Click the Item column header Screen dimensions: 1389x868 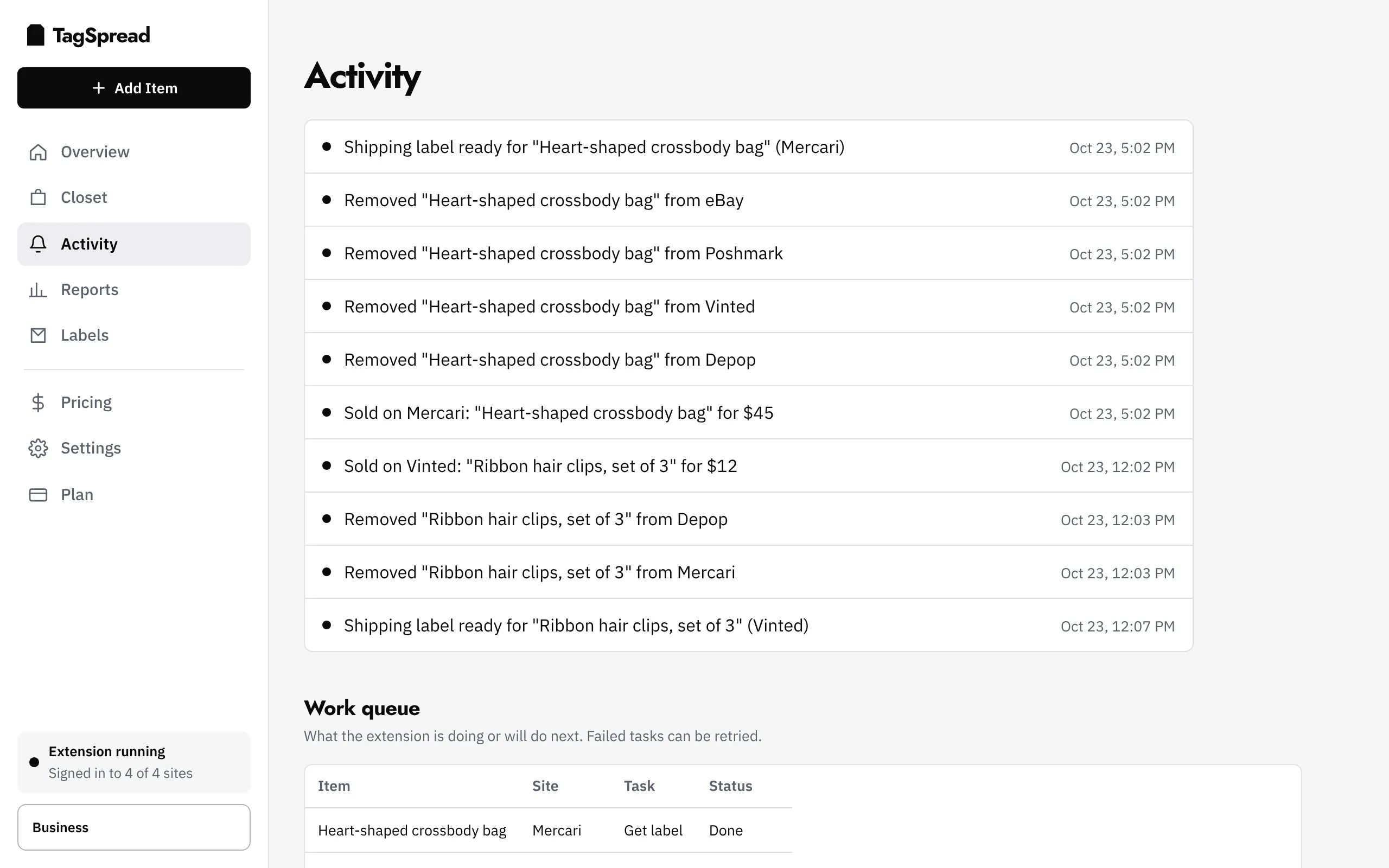(334, 786)
